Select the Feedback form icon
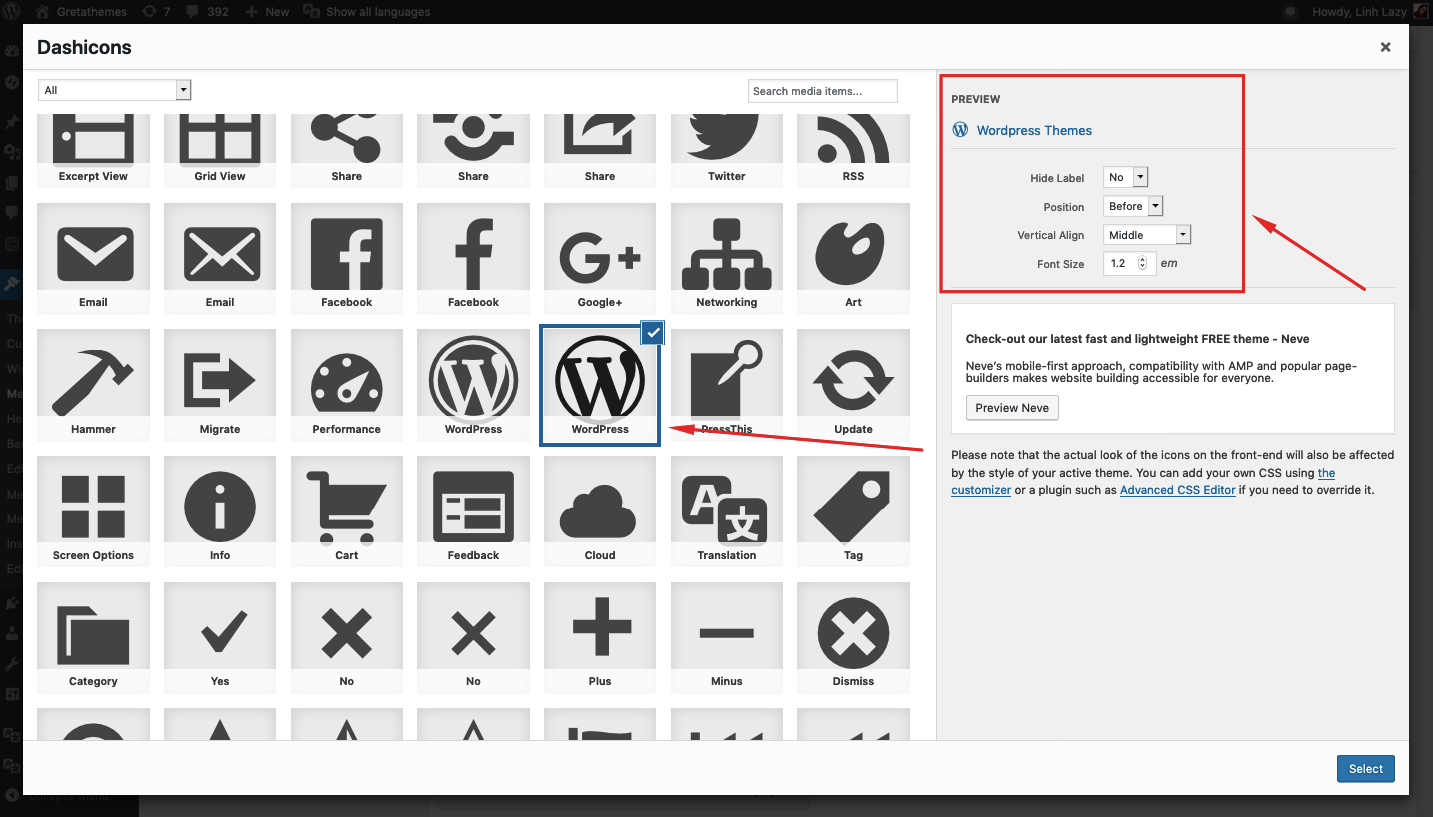This screenshot has width=1433, height=817. pos(473,512)
